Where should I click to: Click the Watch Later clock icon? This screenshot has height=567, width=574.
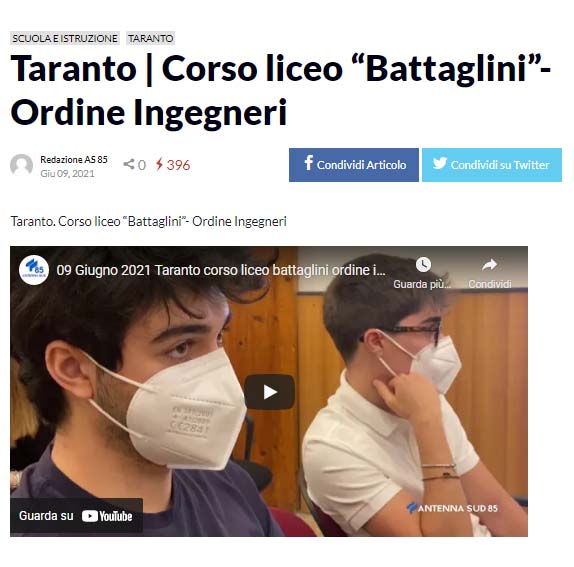tap(423, 264)
